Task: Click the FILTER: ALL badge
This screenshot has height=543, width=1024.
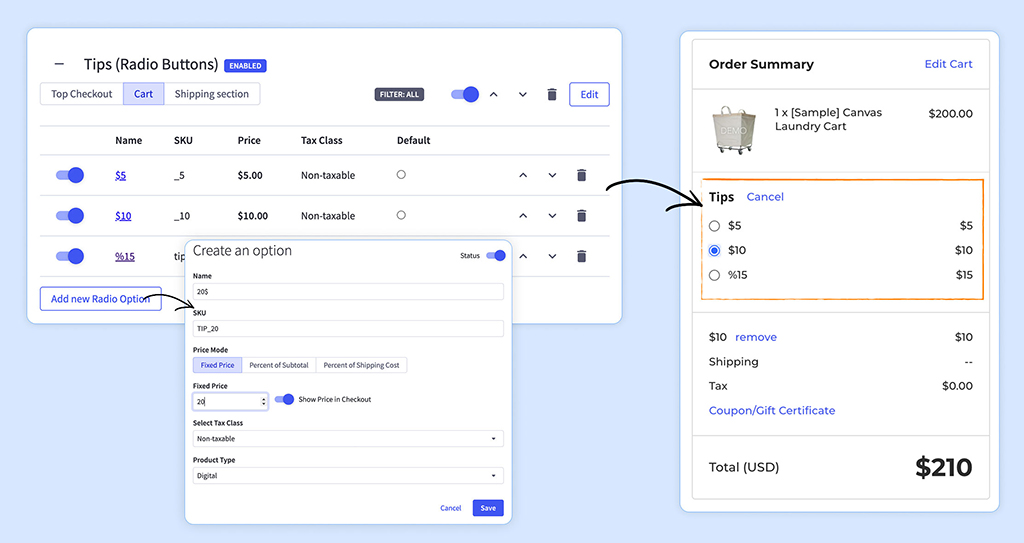Action: [399, 95]
